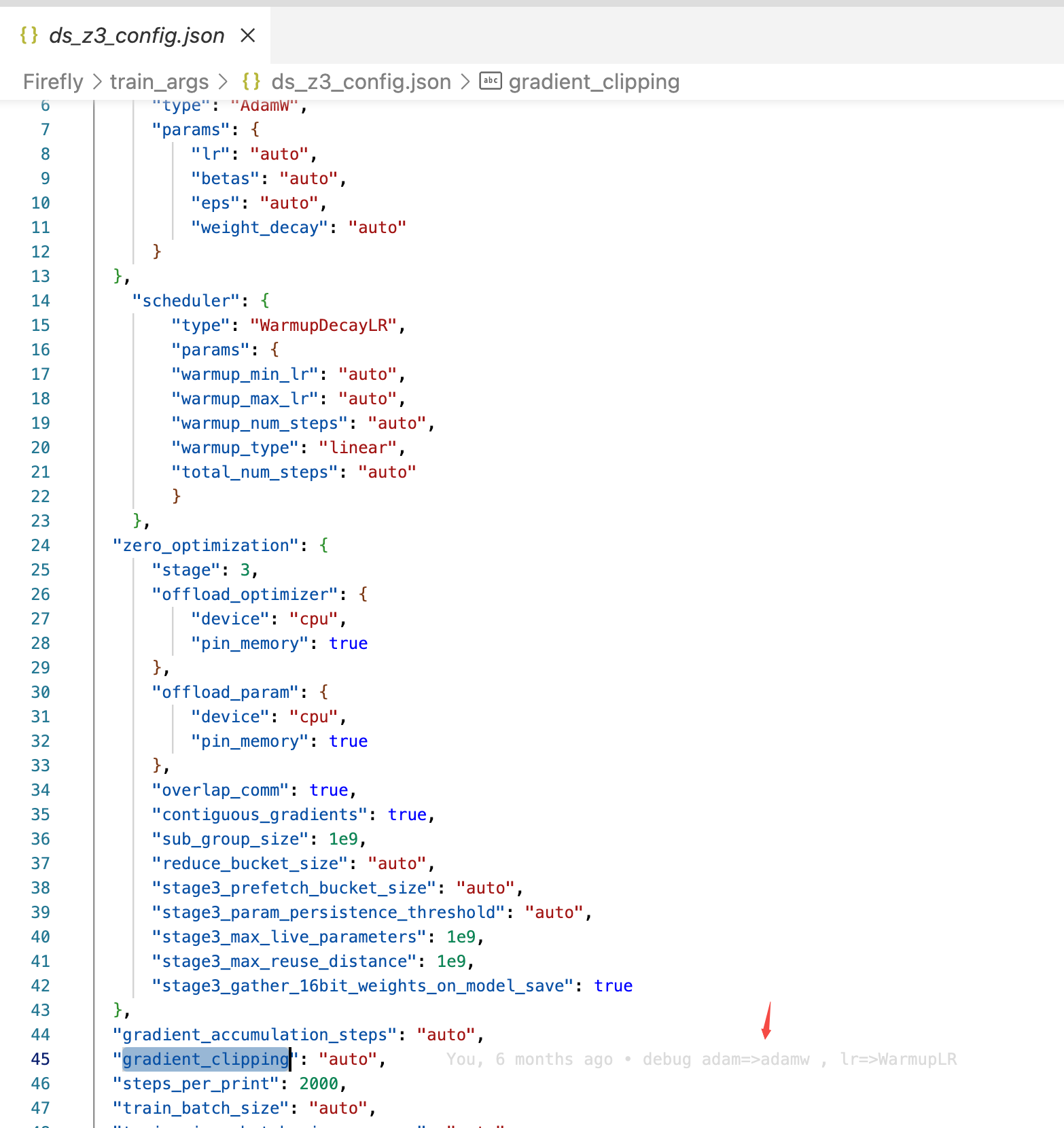Click the "lr" key on line 8
The width and height of the screenshot is (1064, 1128).
point(211,154)
